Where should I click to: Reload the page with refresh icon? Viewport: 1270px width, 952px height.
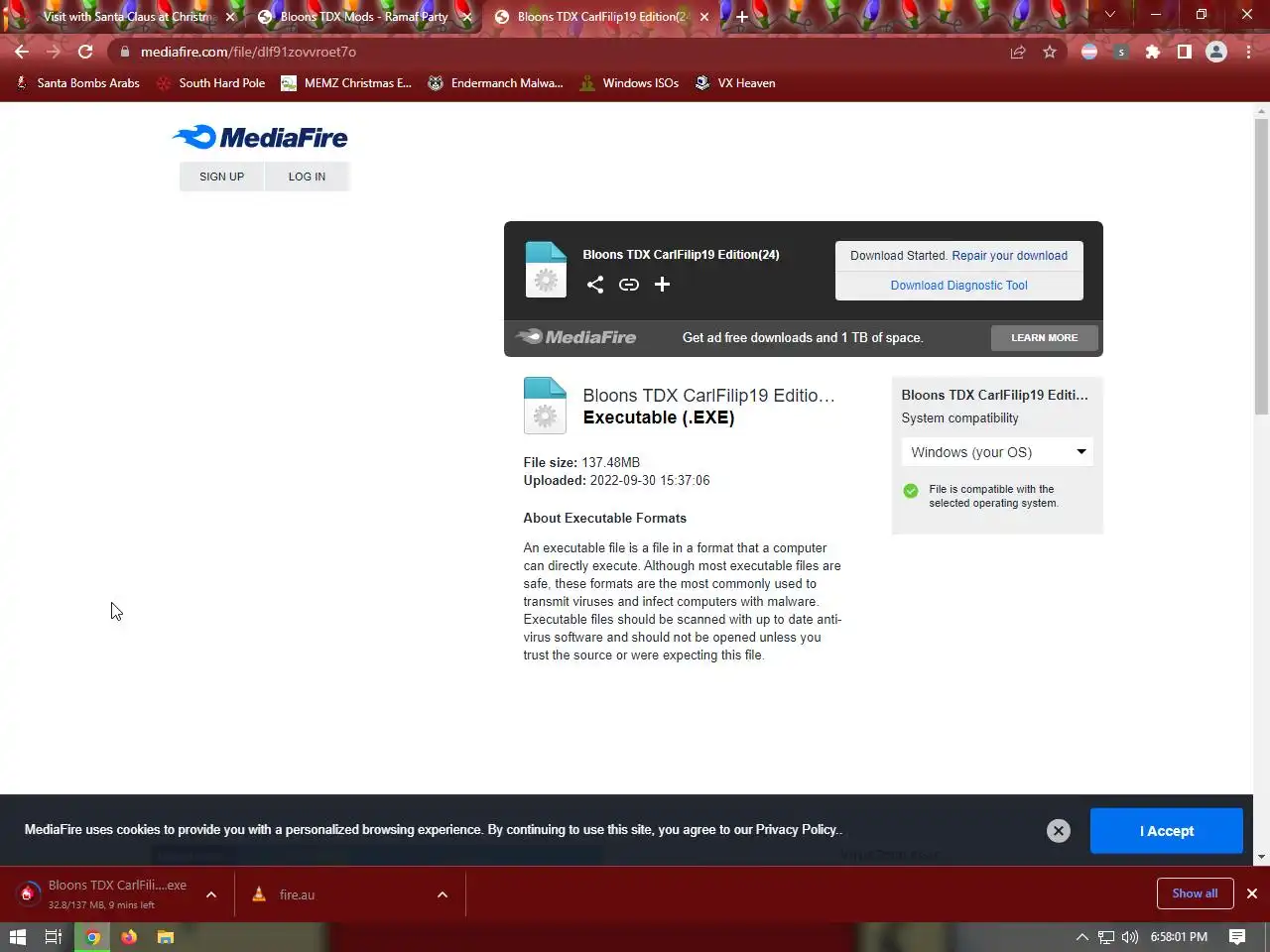(x=85, y=52)
